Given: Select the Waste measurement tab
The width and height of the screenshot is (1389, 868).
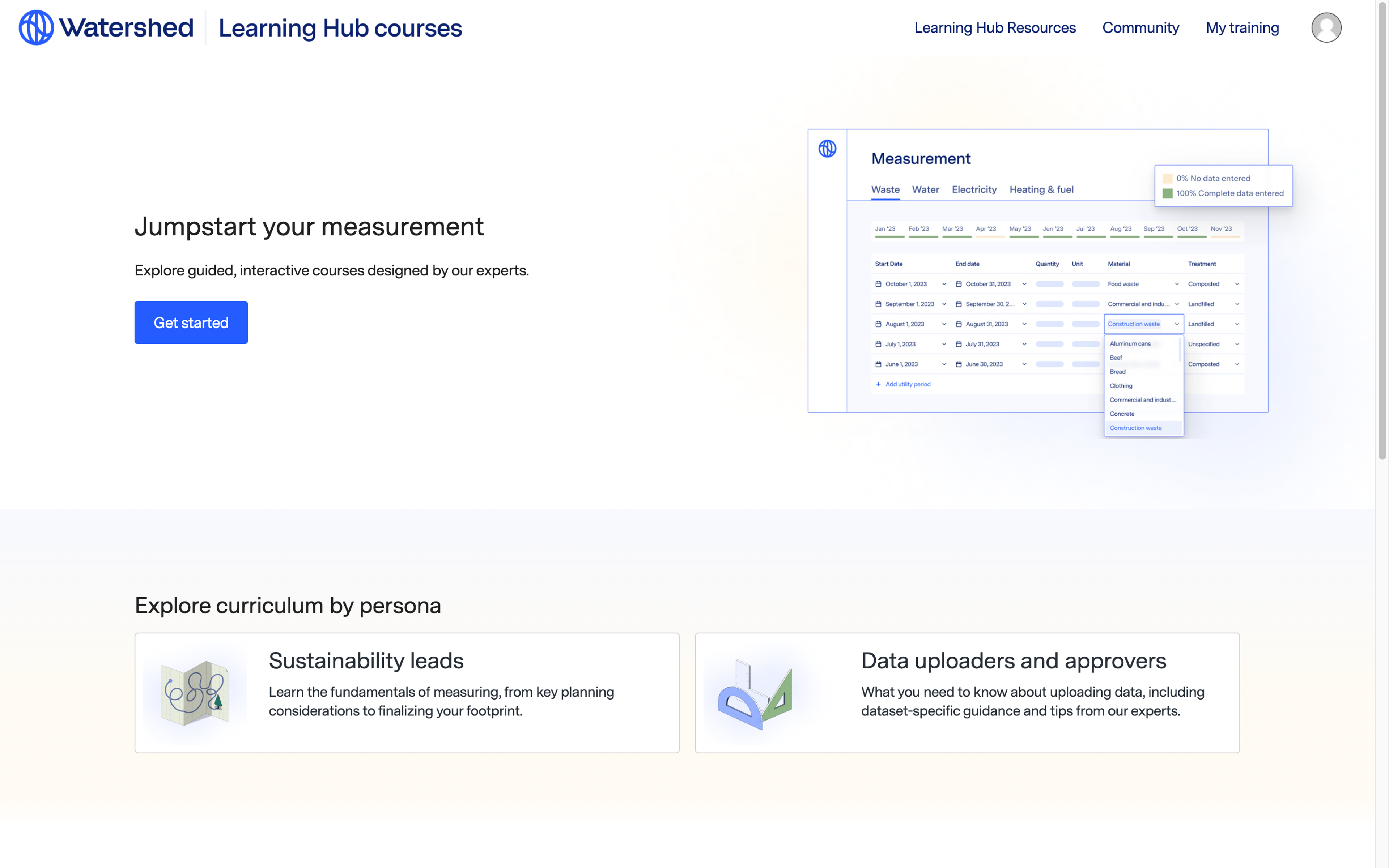Looking at the screenshot, I should click(884, 189).
